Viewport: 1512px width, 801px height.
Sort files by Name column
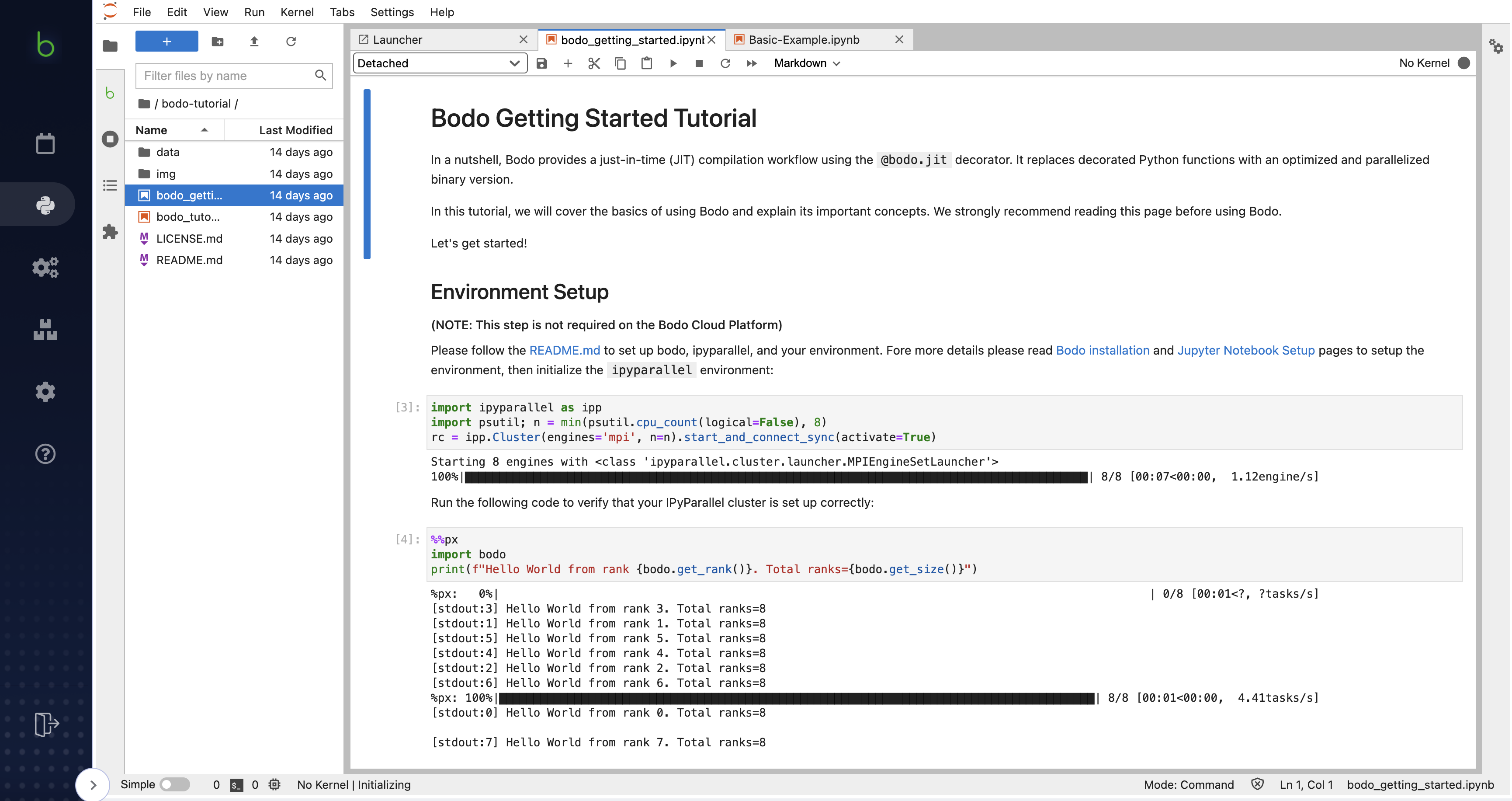click(174, 130)
